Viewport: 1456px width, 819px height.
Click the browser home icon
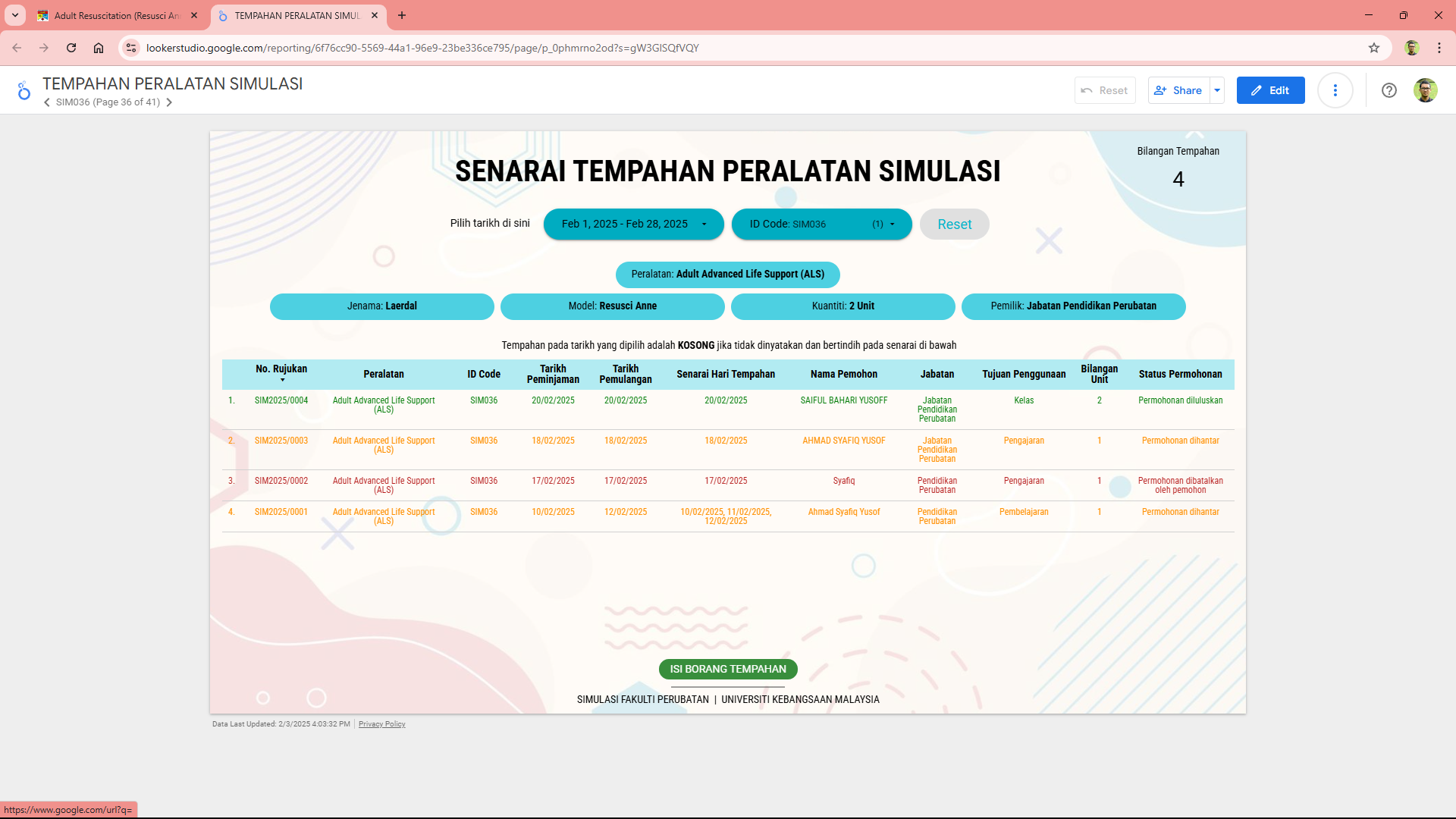[99, 48]
